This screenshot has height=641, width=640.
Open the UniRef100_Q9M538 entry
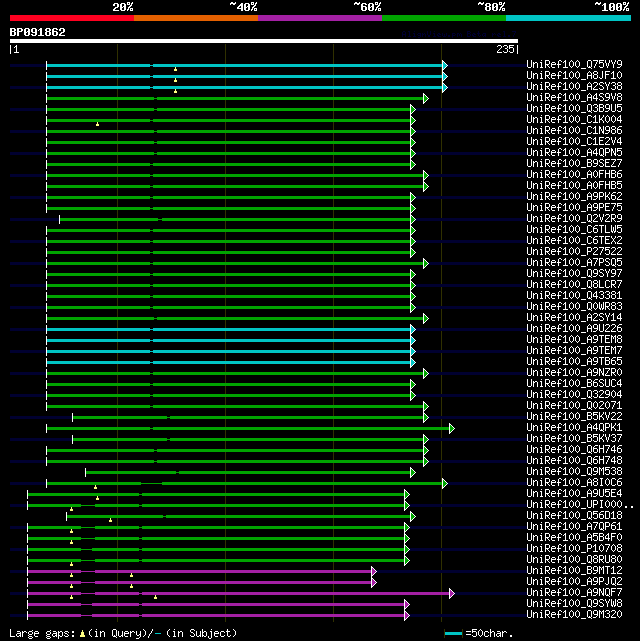click(574, 472)
